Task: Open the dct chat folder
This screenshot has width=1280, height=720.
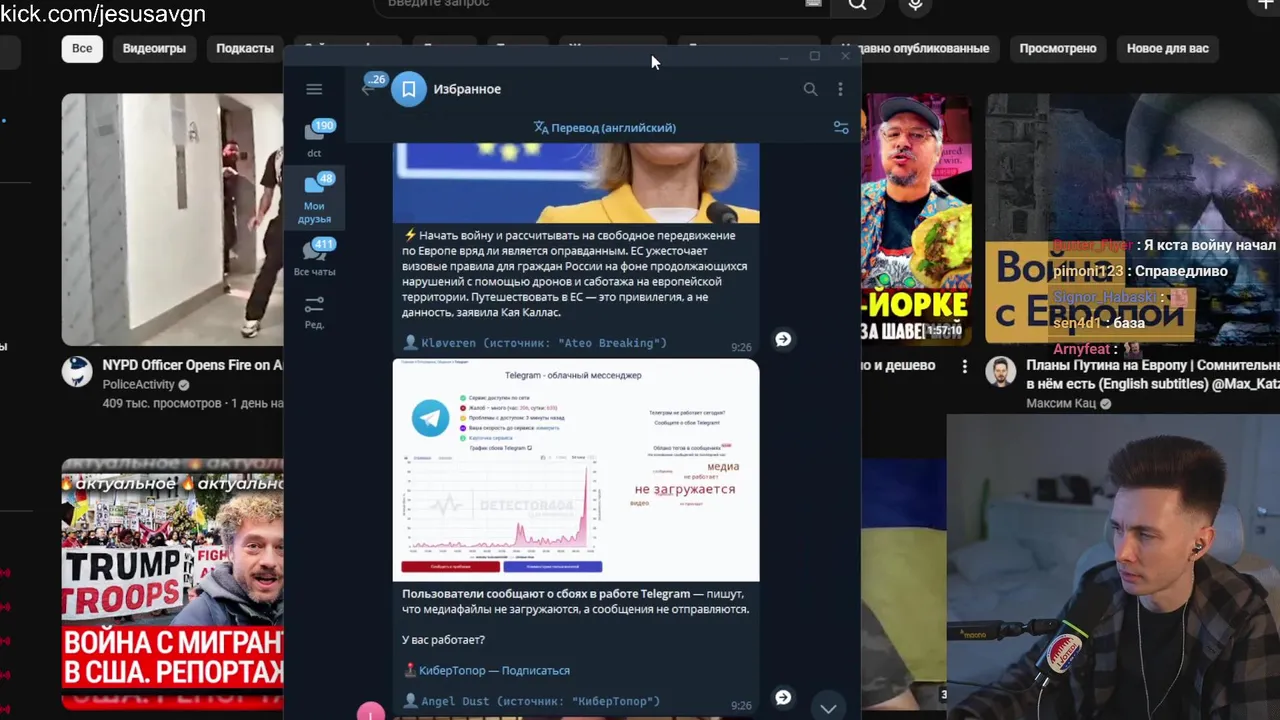Action: (x=314, y=138)
